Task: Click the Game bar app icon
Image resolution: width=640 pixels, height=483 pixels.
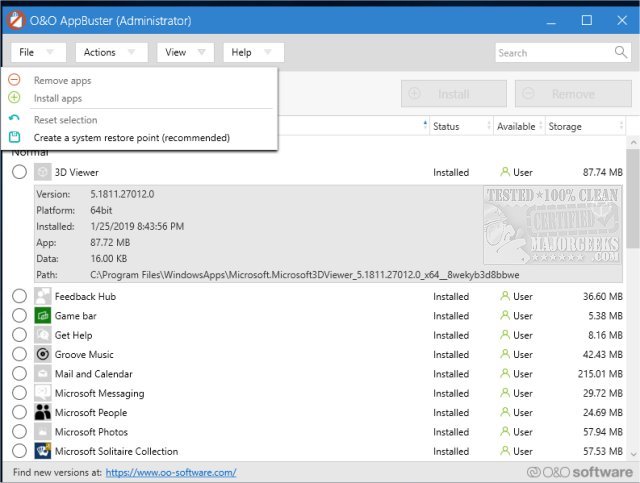Action: coord(43,316)
